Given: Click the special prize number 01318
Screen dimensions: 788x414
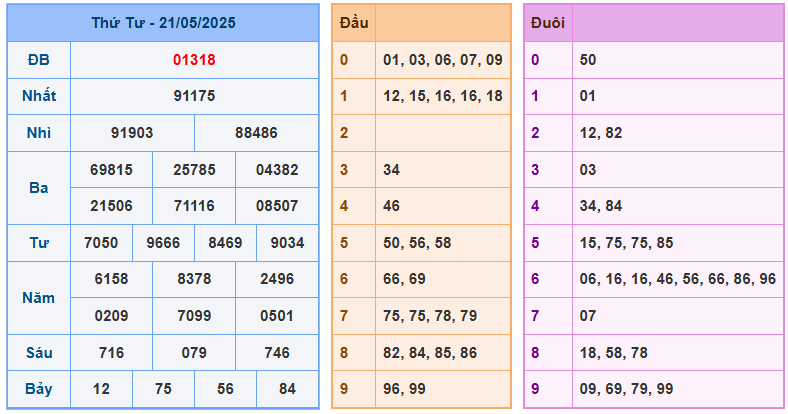Looking at the screenshot, I should (194, 60).
